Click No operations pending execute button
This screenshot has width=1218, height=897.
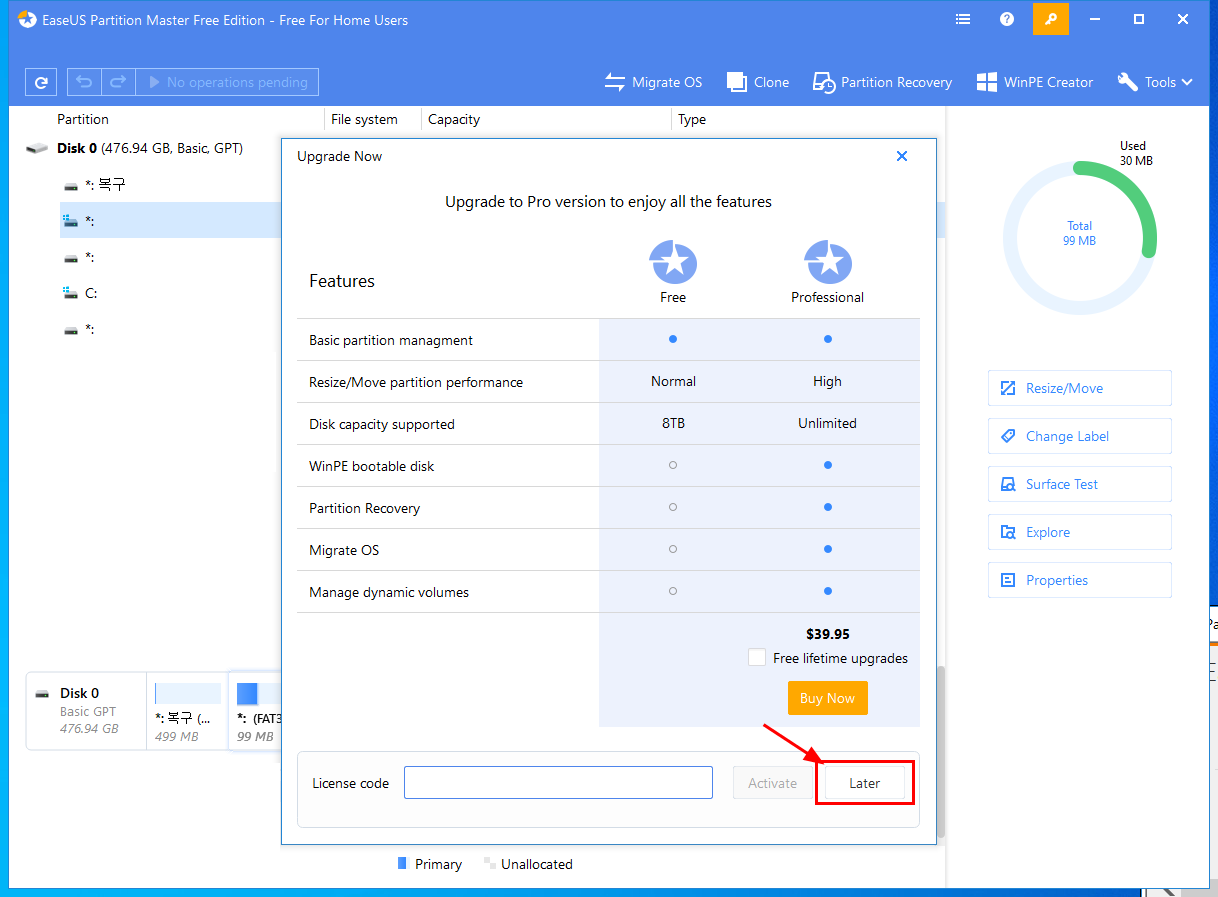click(x=227, y=82)
